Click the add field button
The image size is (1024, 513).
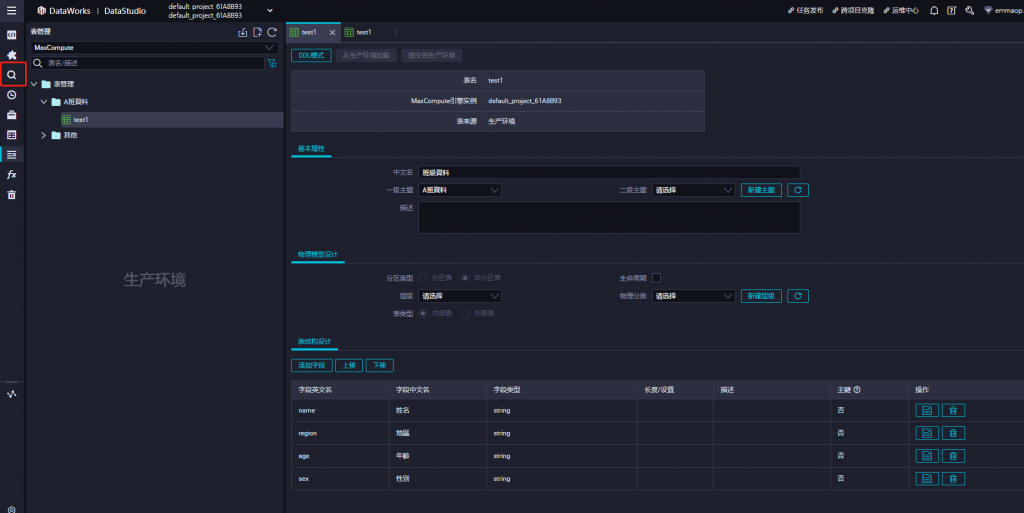(312, 365)
